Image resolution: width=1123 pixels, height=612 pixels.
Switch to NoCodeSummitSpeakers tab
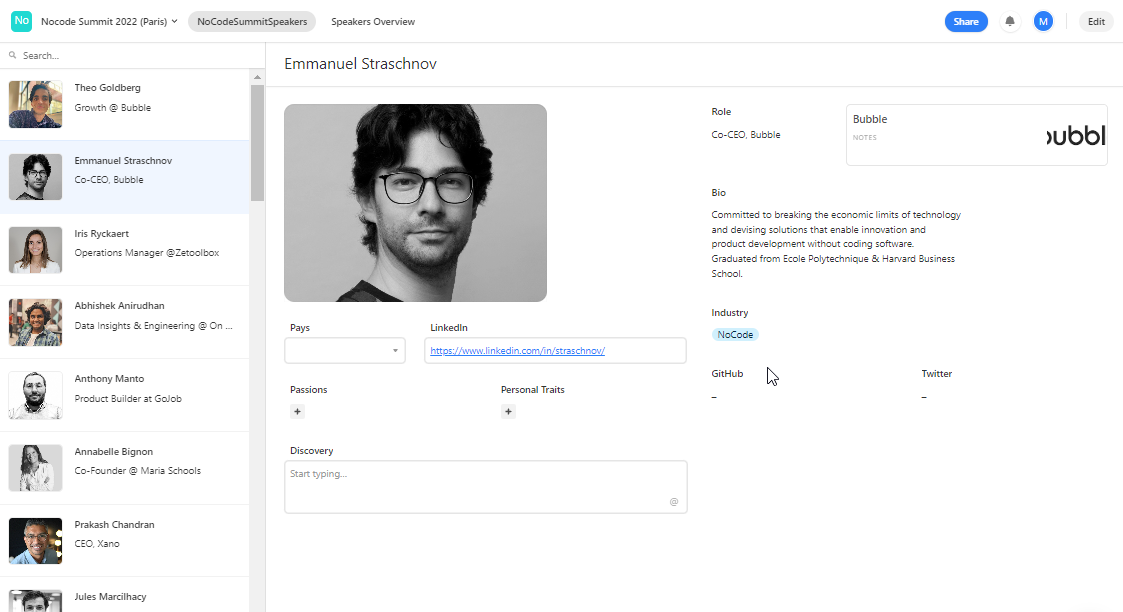(252, 21)
